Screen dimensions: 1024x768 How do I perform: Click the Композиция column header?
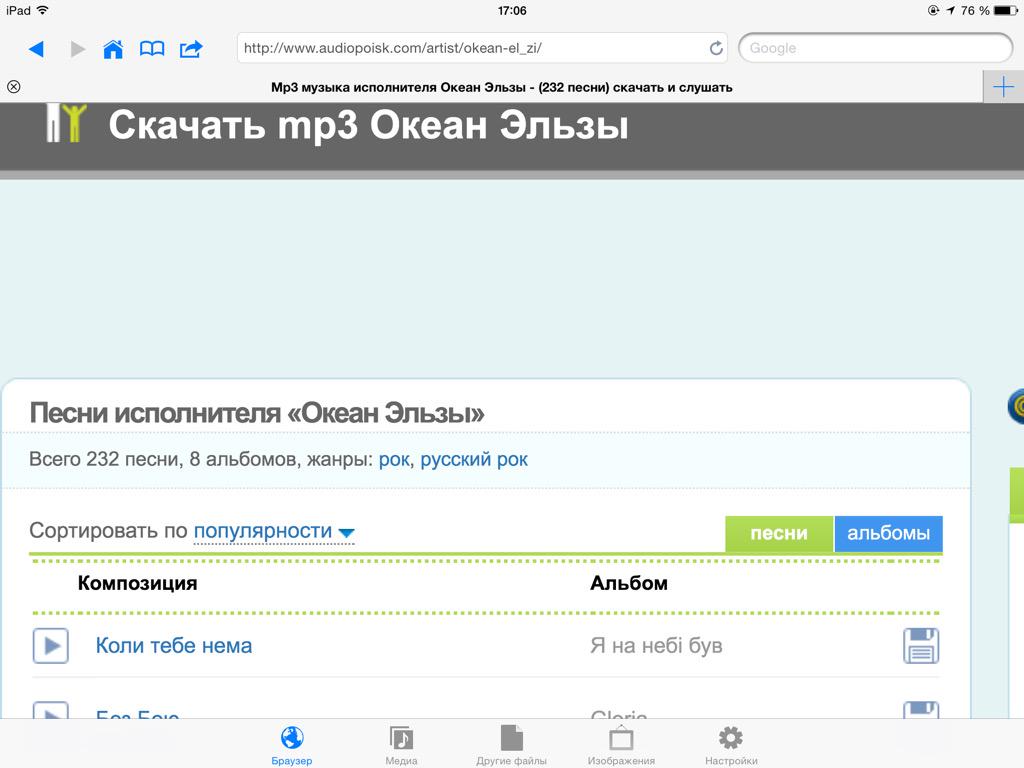tap(137, 583)
